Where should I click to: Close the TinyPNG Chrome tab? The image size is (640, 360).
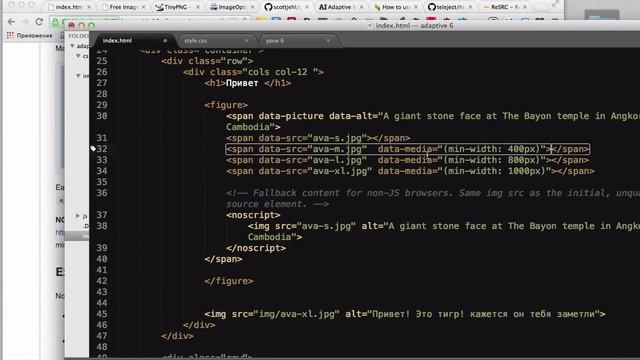[198, 7]
